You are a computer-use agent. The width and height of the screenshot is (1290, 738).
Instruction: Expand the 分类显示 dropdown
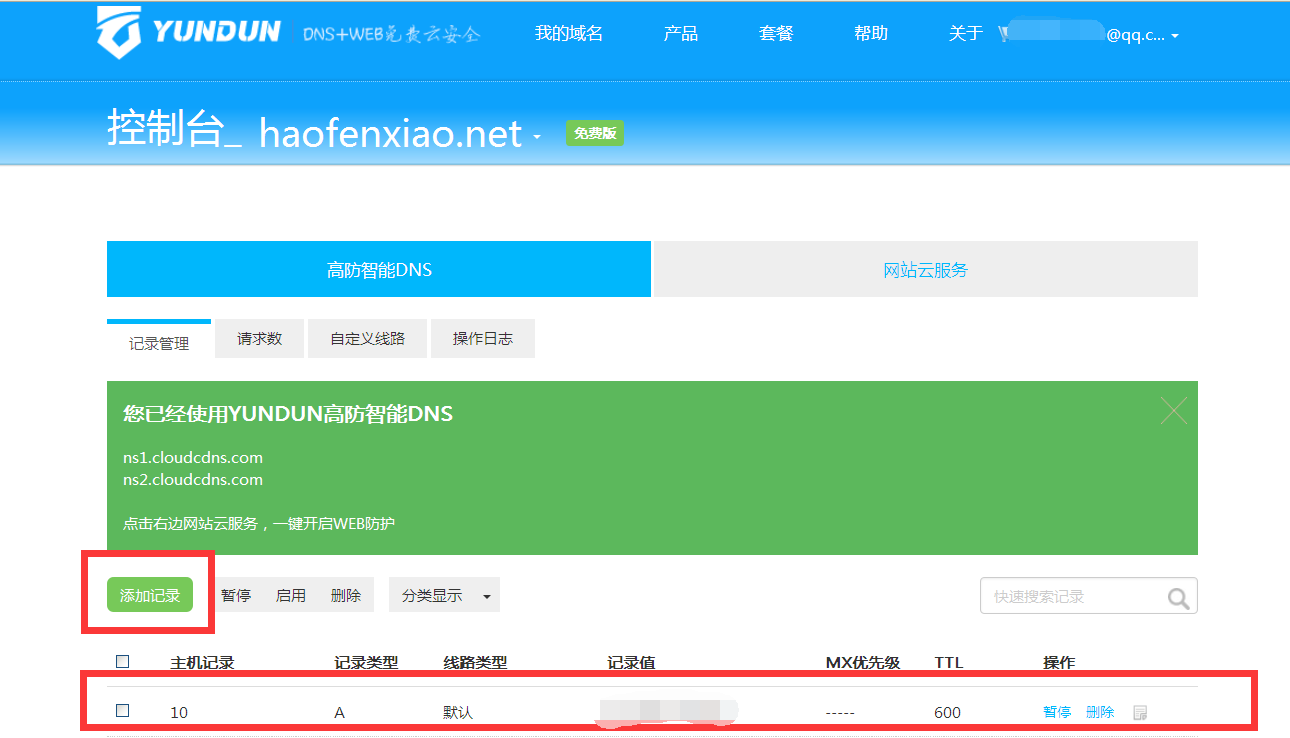[444, 595]
